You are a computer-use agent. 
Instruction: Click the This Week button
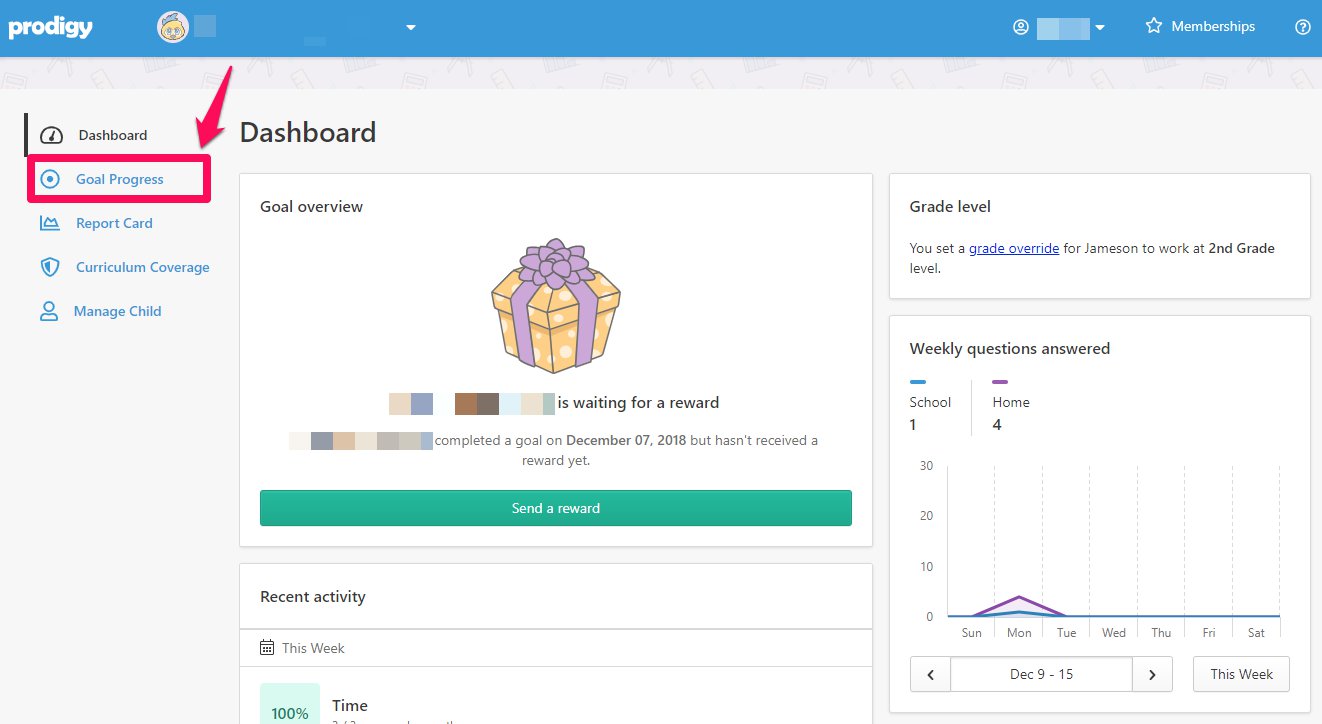[1241, 674]
